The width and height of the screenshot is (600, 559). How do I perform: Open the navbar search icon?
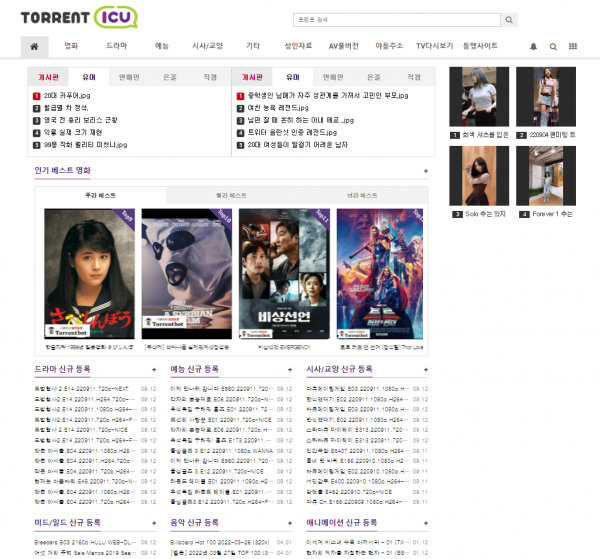(552, 46)
